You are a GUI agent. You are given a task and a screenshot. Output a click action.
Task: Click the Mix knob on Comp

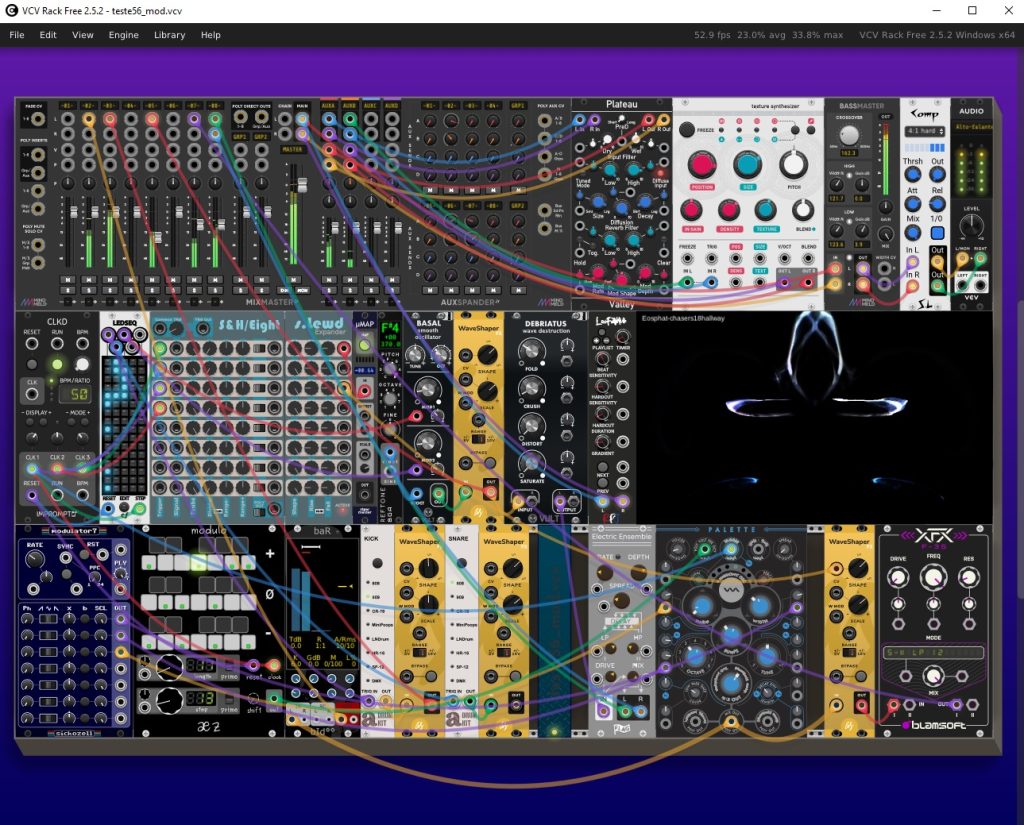[913, 233]
